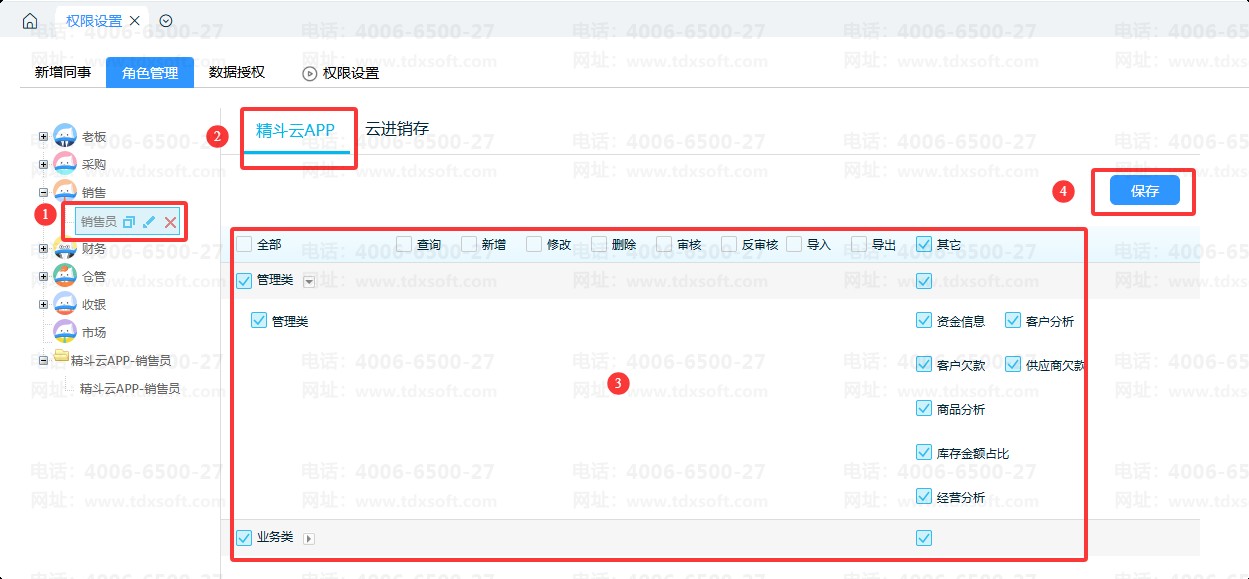Toggle the 导出 checkbox
The width and height of the screenshot is (1249, 579).
click(859, 244)
